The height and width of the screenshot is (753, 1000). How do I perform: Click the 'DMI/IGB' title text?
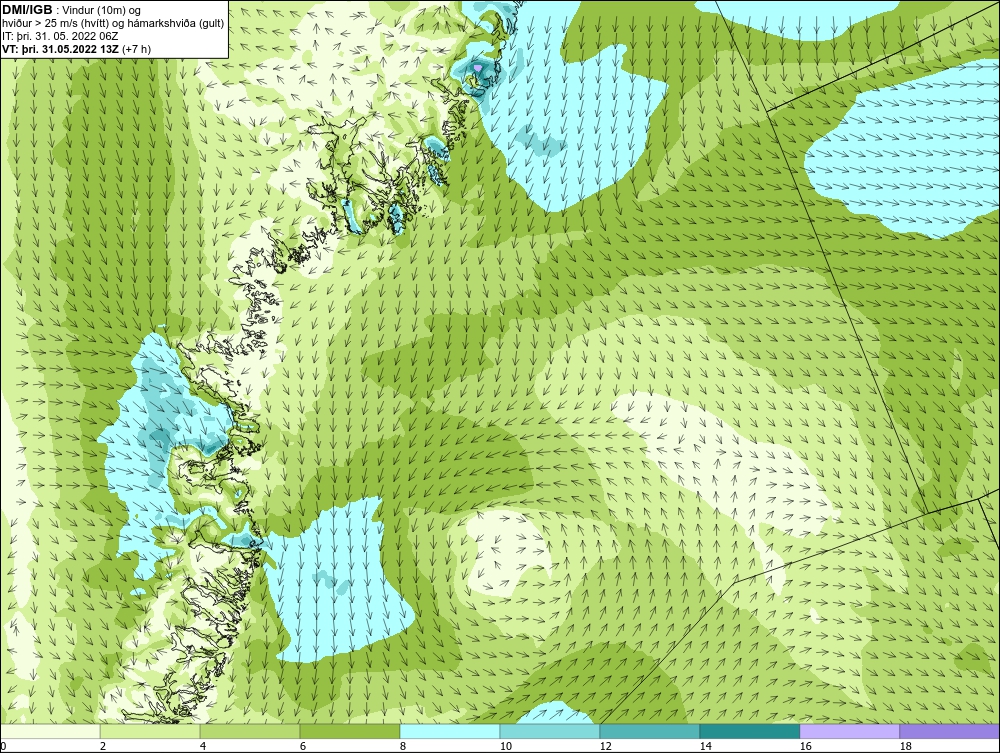(x=27, y=9)
